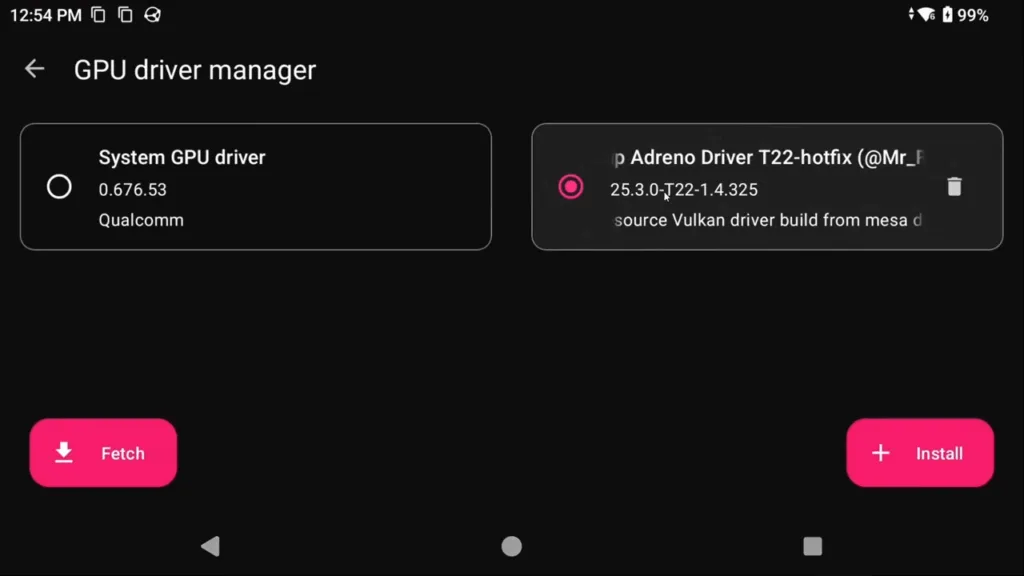
Task: Tap the download icon inside the Fetch button
Action: tap(63, 453)
